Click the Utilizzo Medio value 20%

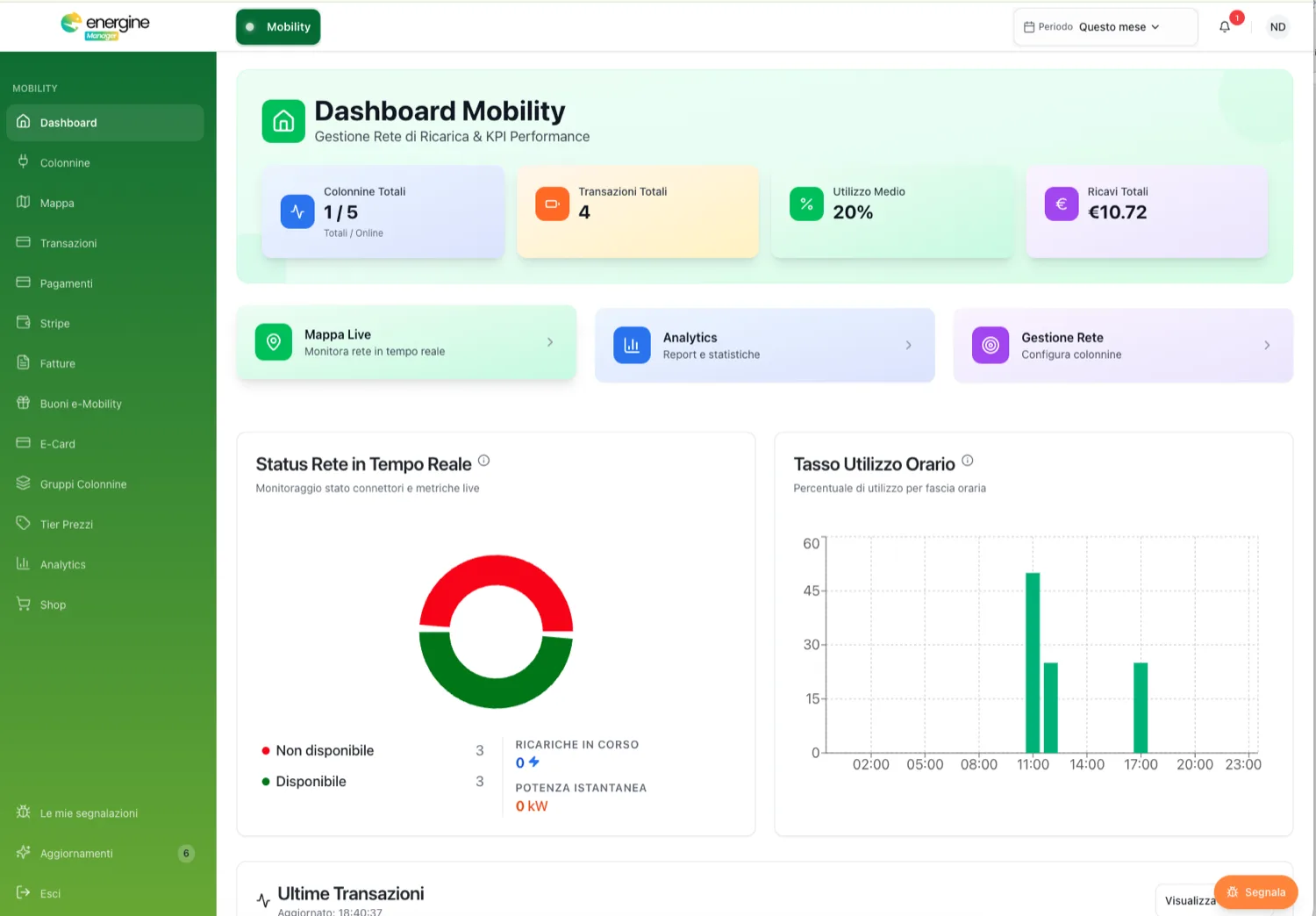(x=853, y=212)
